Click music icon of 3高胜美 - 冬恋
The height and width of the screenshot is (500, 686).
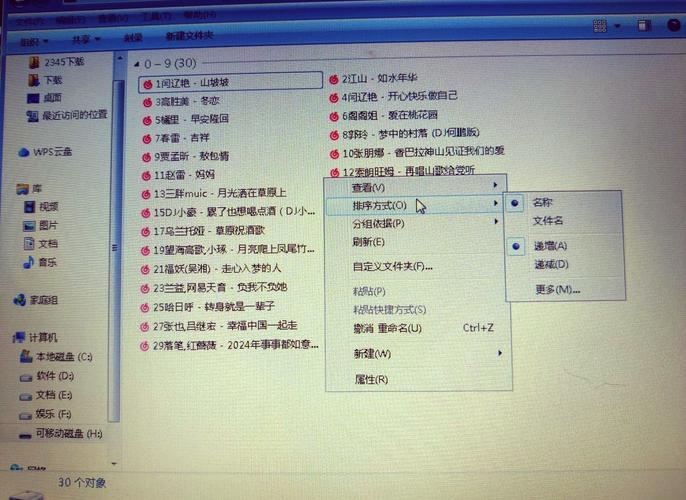[x=147, y=102]
